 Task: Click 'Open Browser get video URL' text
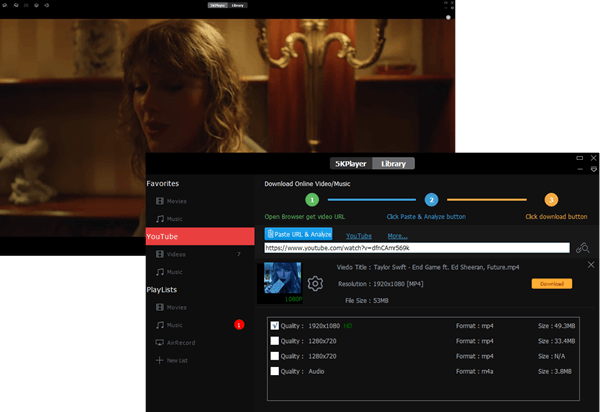pyautogui.click(x=305, y=217)
